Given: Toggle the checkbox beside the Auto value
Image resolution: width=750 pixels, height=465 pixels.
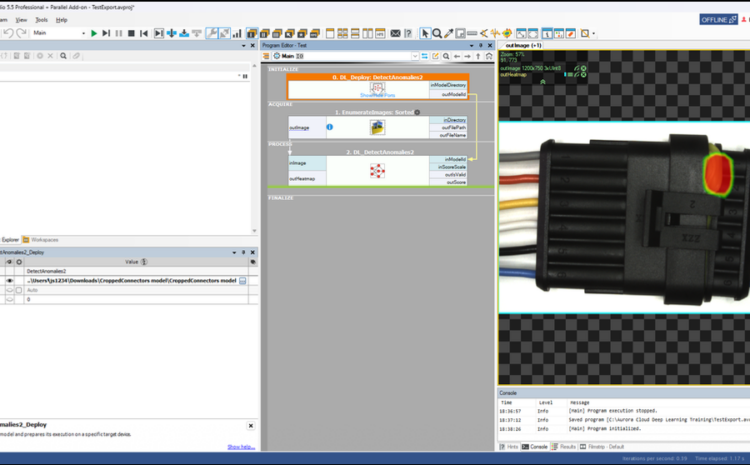Looking at the screenshot, I should tap(18, 290).
